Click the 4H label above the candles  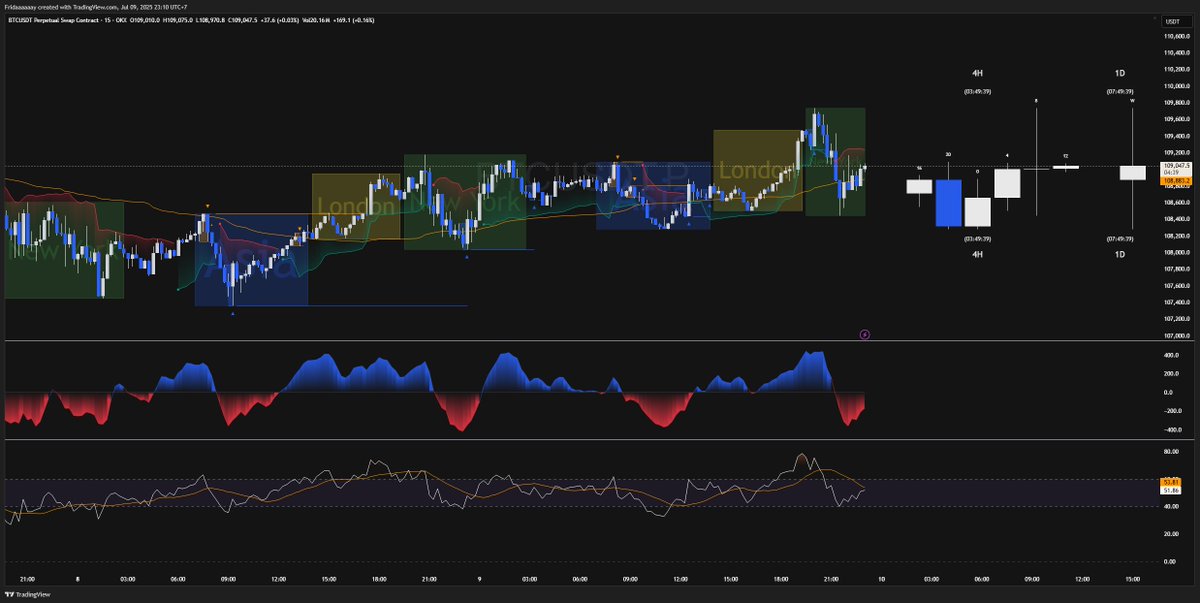978,74
